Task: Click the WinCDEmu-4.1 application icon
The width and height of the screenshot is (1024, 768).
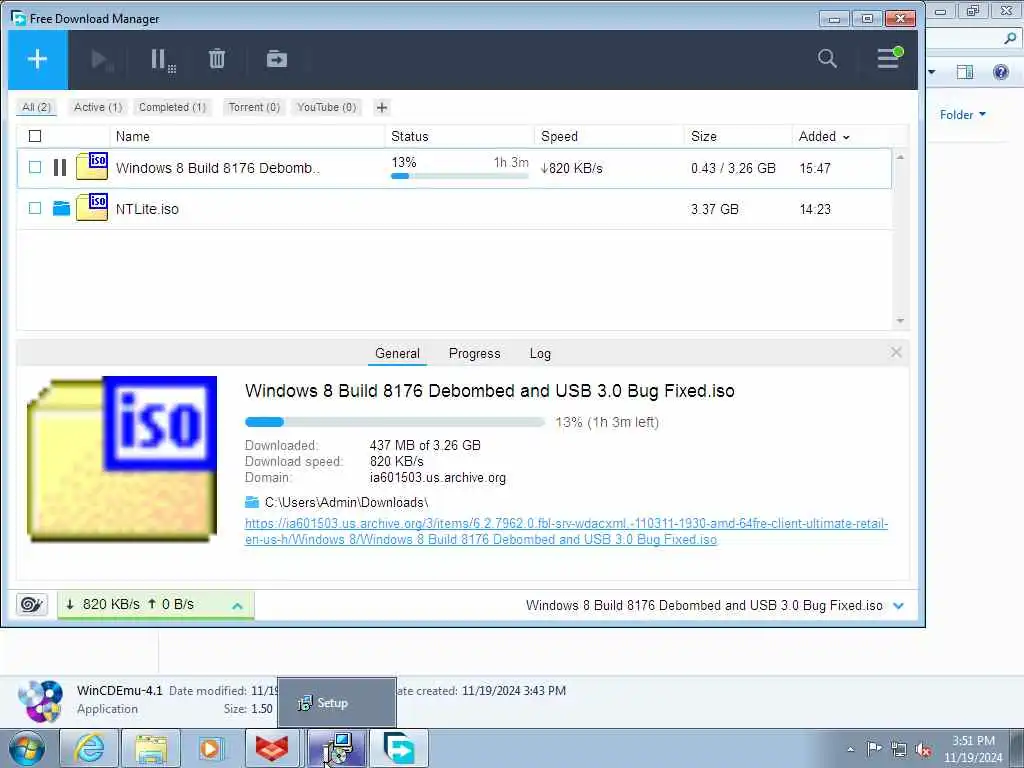Action: pyautogui.click(x=41, y=701)
